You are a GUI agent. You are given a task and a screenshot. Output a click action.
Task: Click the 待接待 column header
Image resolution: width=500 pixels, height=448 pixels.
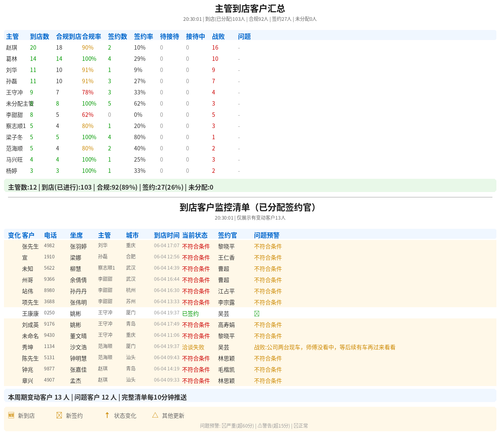tap(169, 36)
